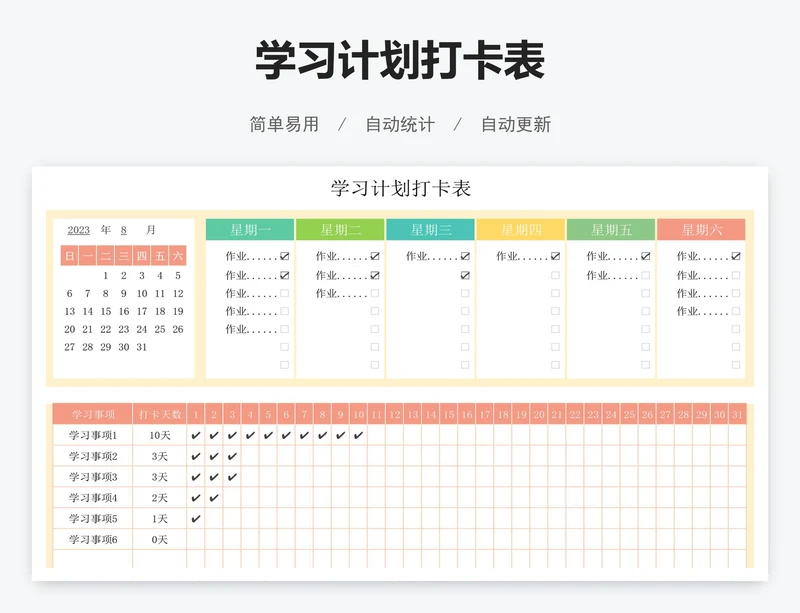The image size is (800, 613).
Task: Tick the third 作业 checkbox under 星期二
Action: pos(375,293)
